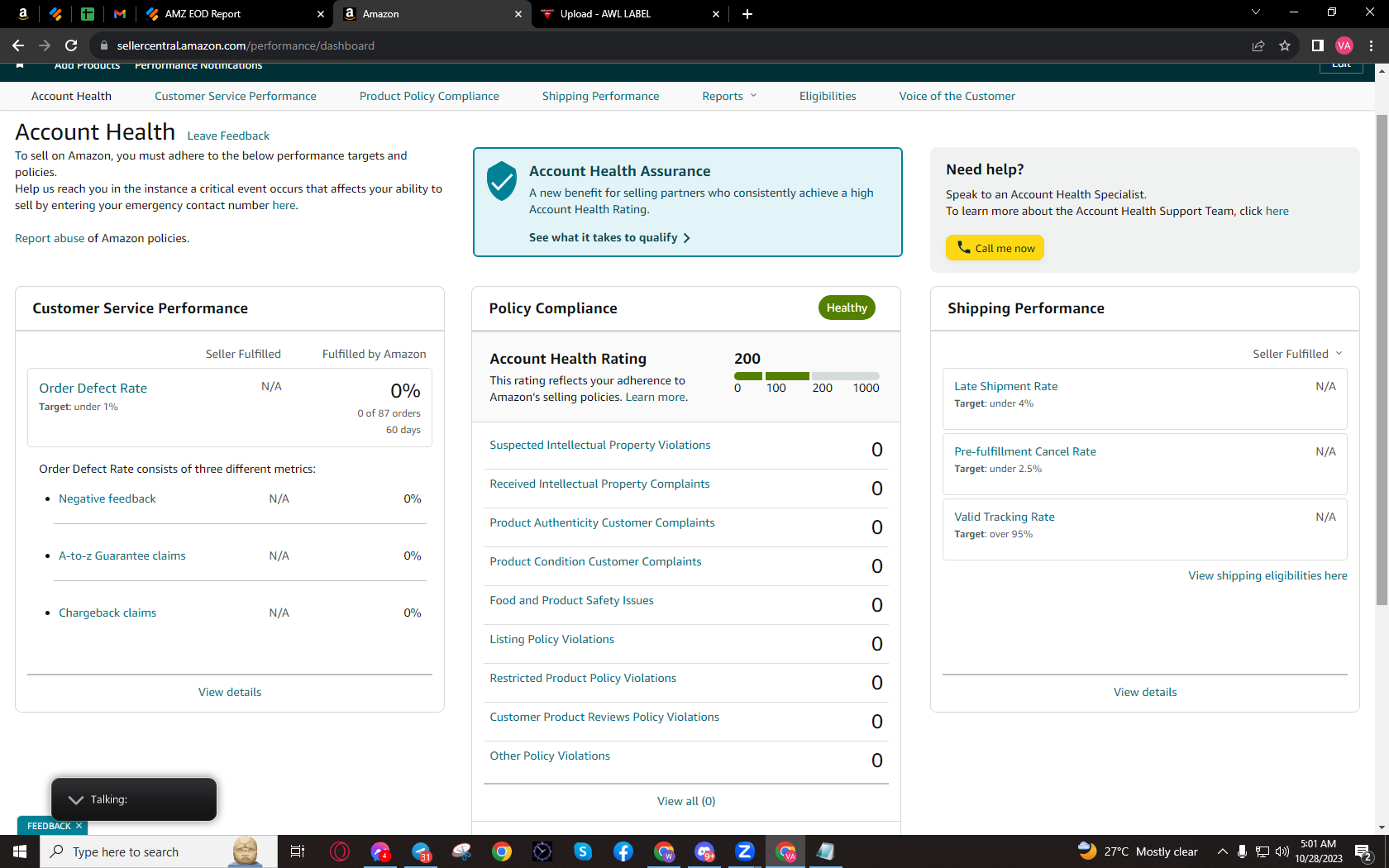The width and height of the screenshot is (1389, 868).
Task: Open the pinned Gmail tab
Action: pos(120,14)
